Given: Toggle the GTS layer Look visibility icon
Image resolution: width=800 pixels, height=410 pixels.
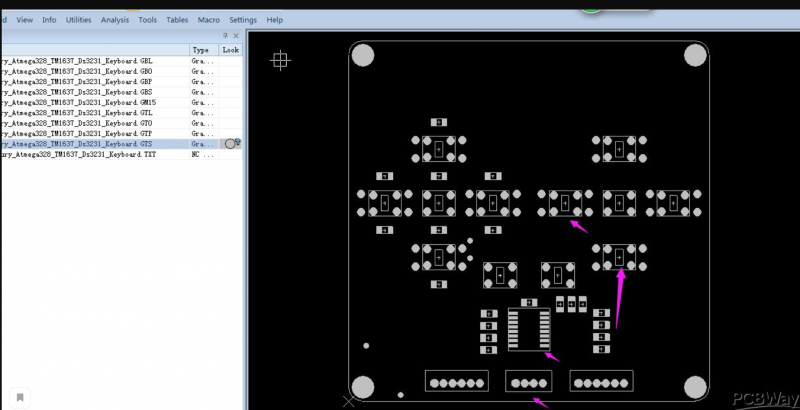Looking at the screenshot, I should click(232, 143).
